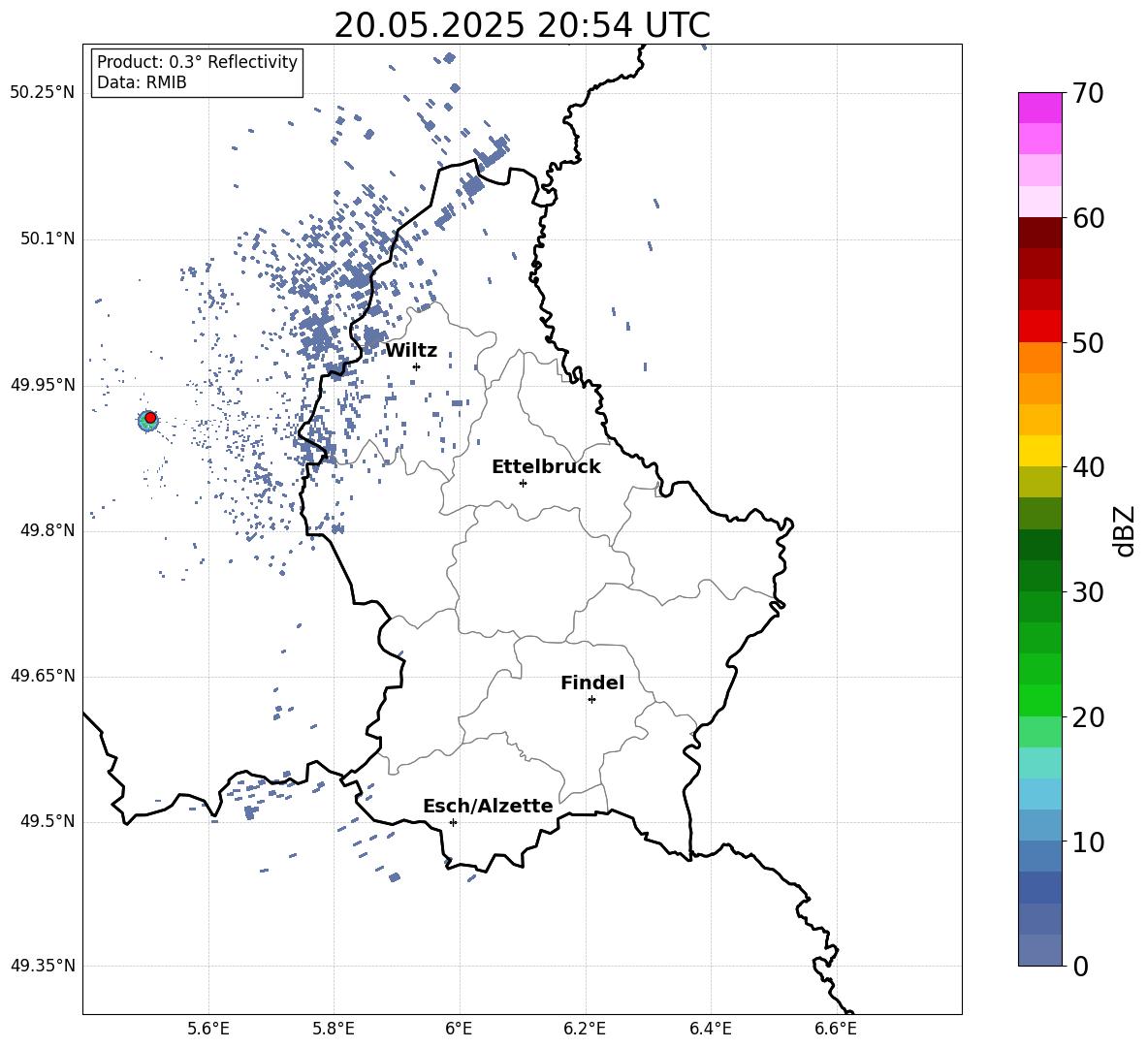Click the Product: 0.3° Reflectivity text
The image size is (1148, 1048).
pyautogui.click(x=197, y=62)
